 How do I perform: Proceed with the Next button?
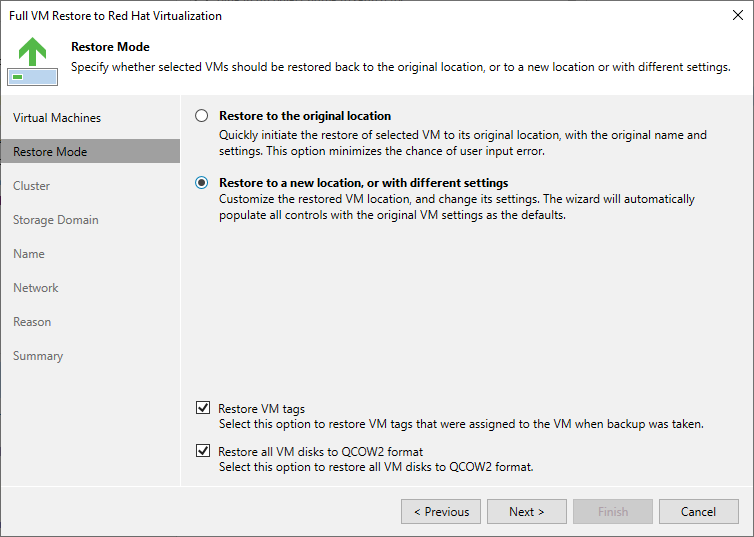tap(526, 512)
